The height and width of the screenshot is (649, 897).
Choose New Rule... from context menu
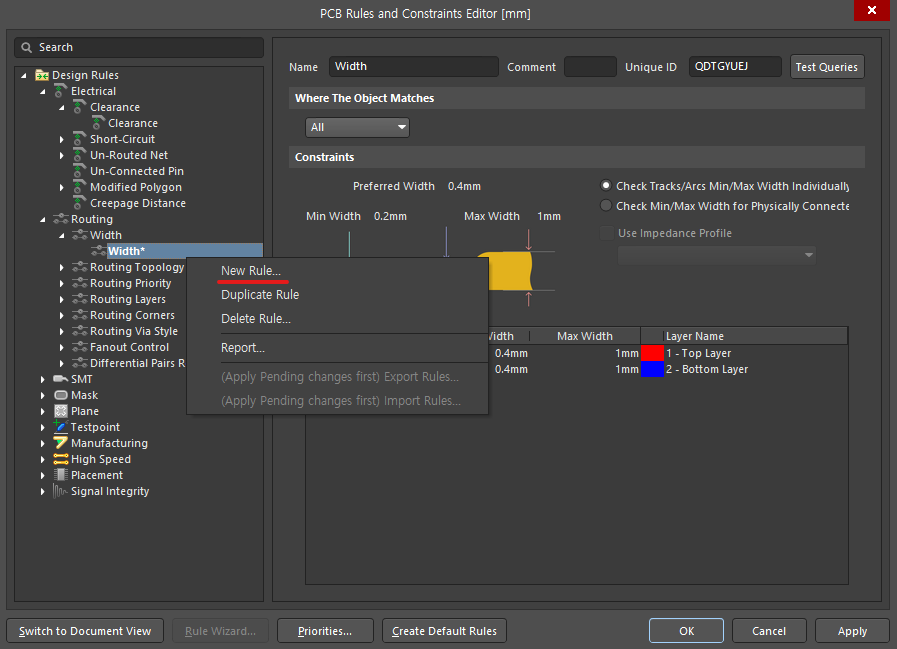coord(338,271)
